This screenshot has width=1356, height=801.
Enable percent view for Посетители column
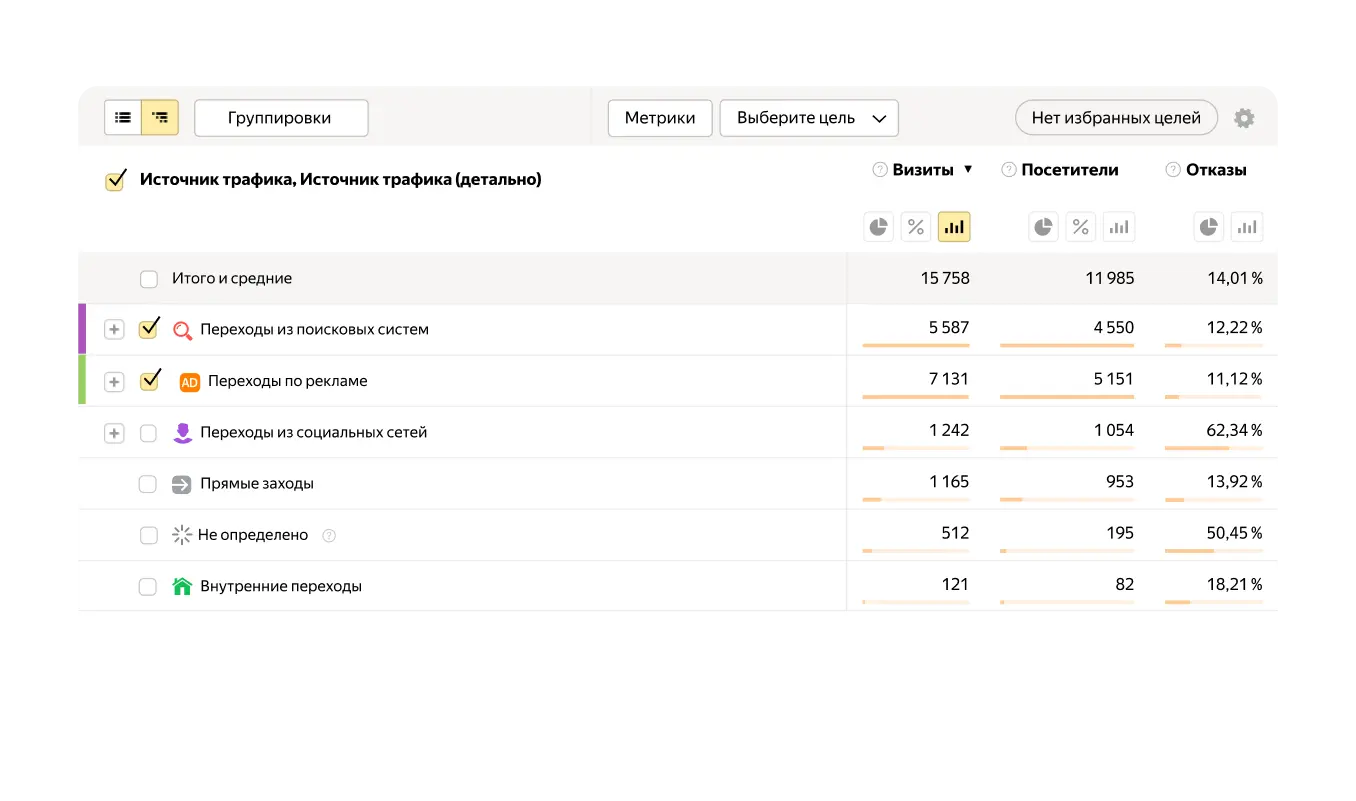1080,226
